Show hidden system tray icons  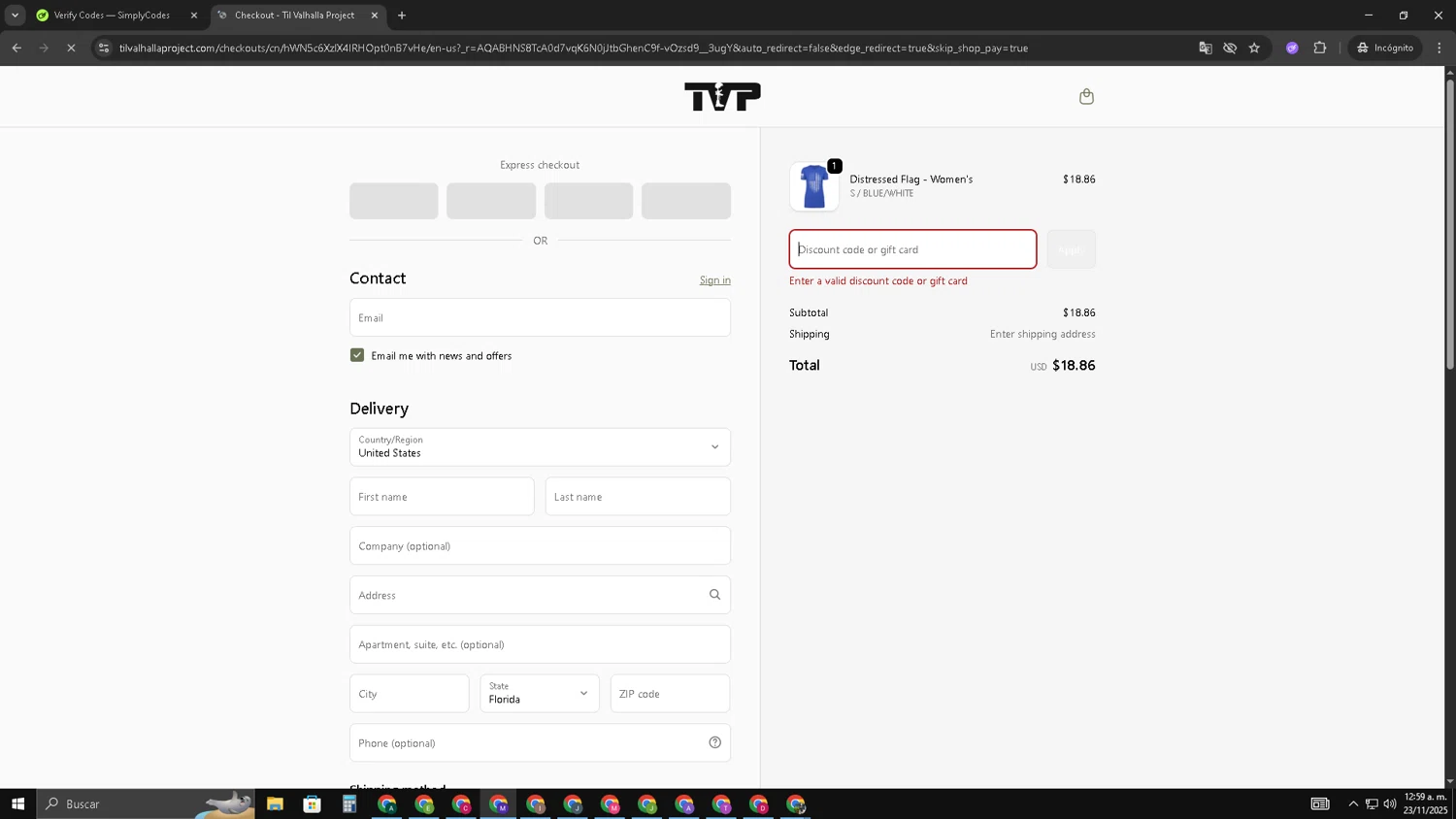[1353, 803]
